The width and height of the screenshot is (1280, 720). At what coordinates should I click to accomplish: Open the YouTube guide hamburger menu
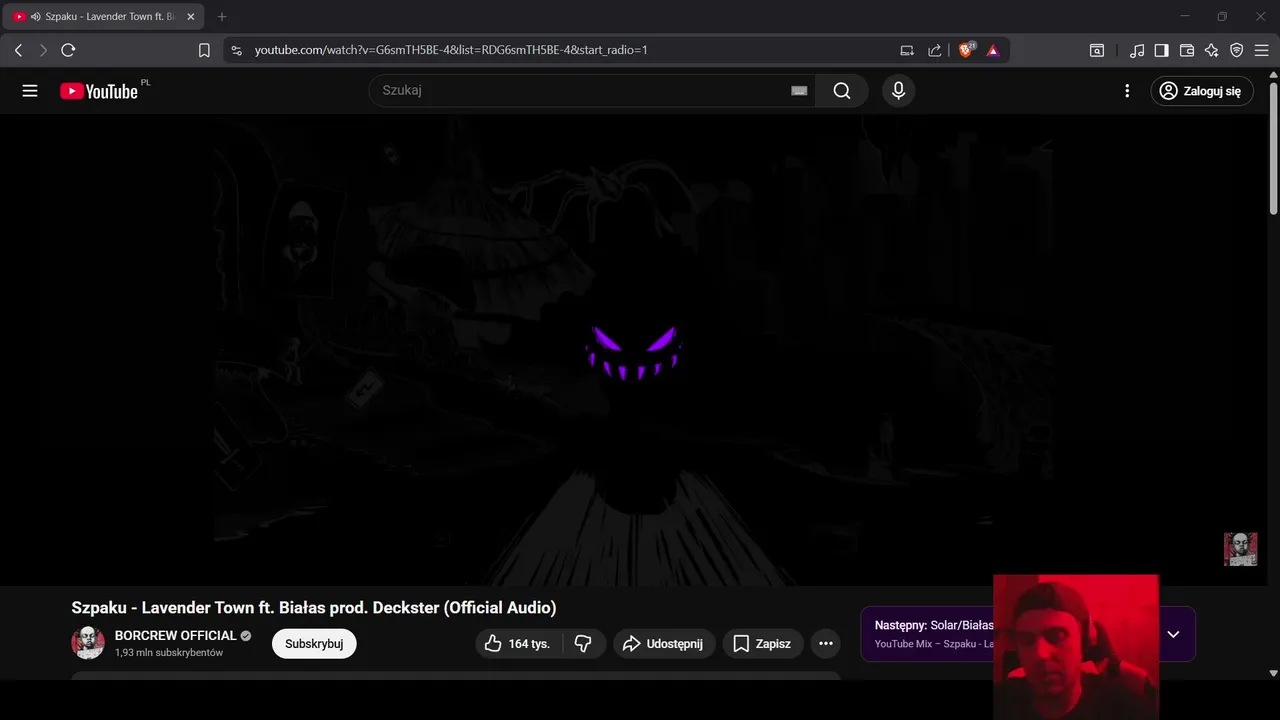30,91
